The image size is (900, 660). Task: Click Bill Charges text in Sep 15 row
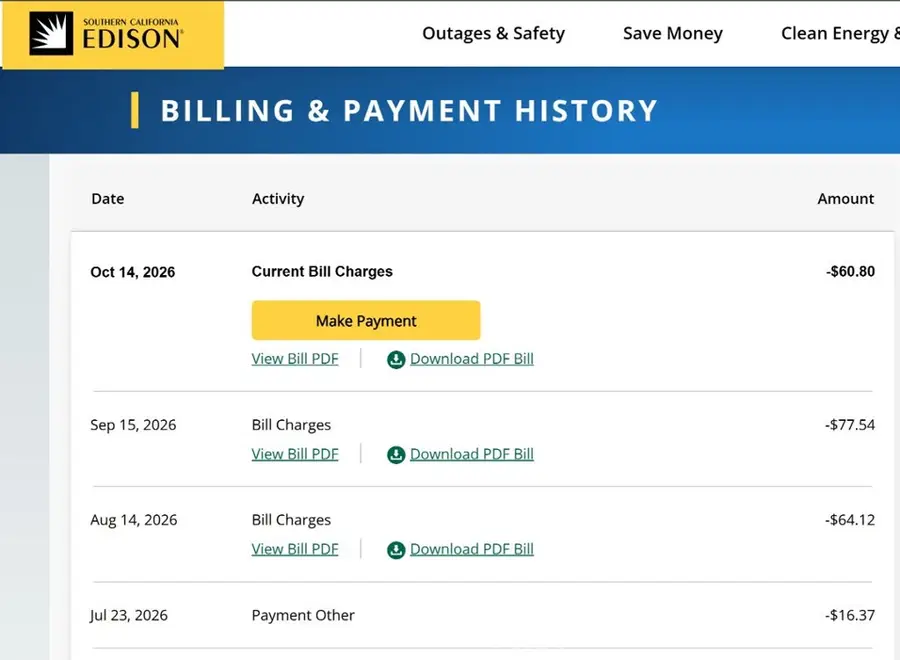click(x=291, y=425)
